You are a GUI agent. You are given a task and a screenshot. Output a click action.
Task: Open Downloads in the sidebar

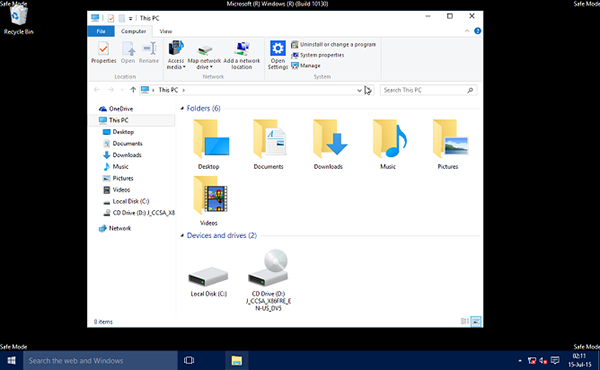(x=122, y=155)
